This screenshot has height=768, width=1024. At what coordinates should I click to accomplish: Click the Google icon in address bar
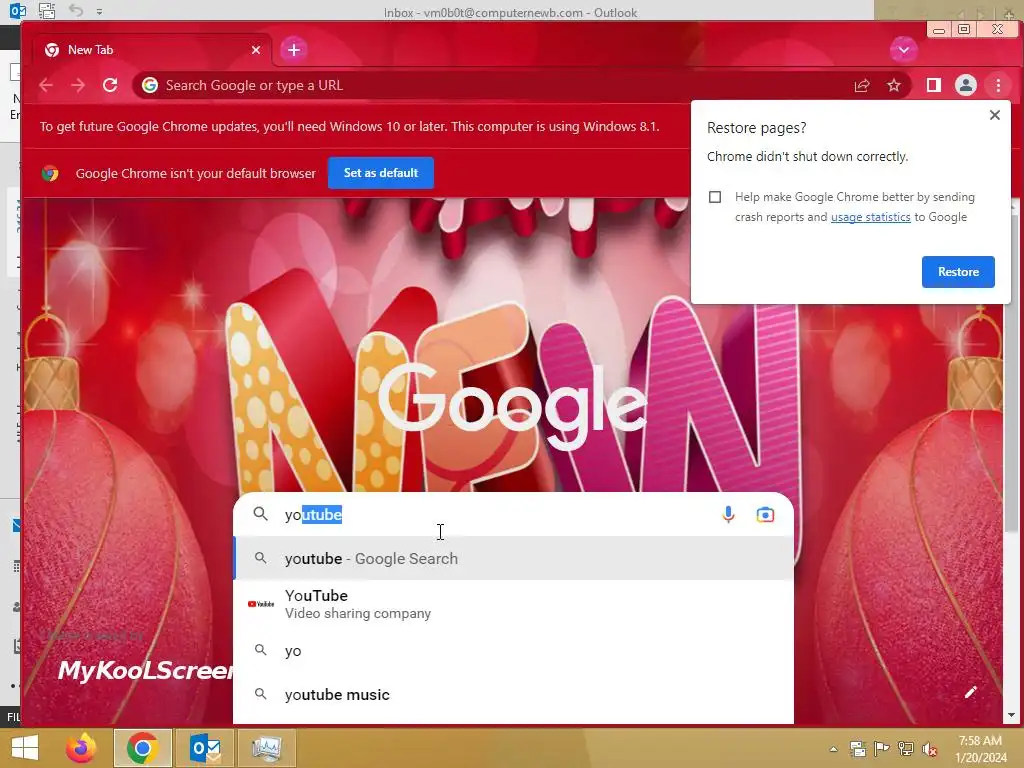(x=150, y=86)
